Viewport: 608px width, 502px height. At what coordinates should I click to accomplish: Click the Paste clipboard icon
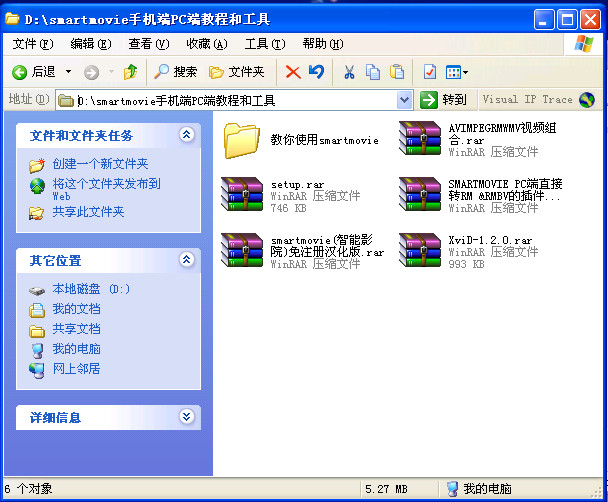click(x=397, y=72)
